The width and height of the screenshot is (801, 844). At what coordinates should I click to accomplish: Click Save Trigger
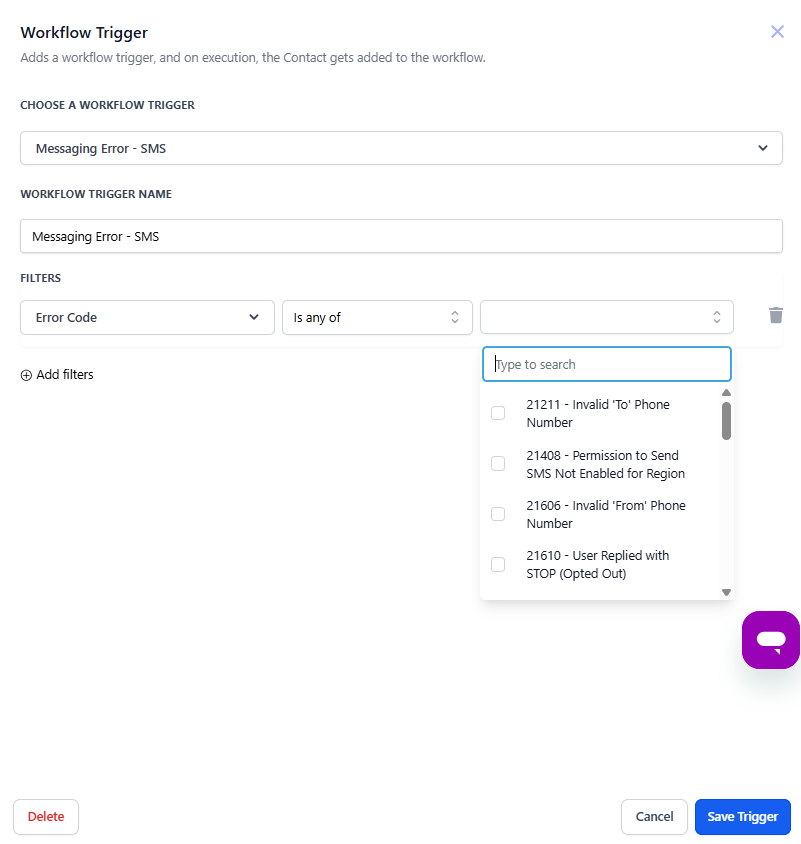742,816
